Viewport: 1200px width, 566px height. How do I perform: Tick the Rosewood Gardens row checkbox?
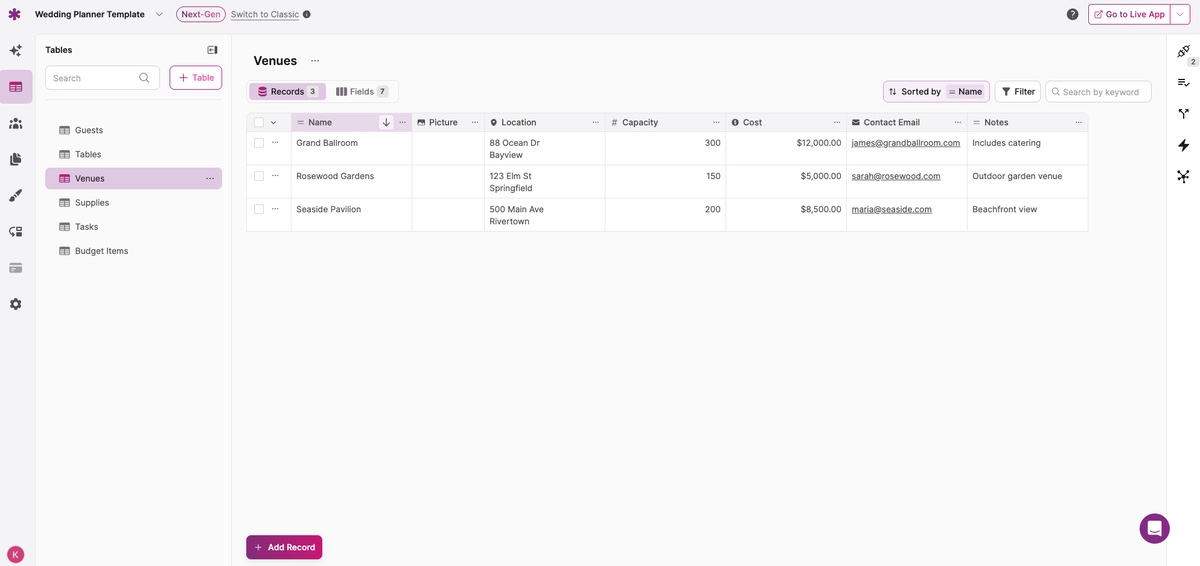click(259, 176)
